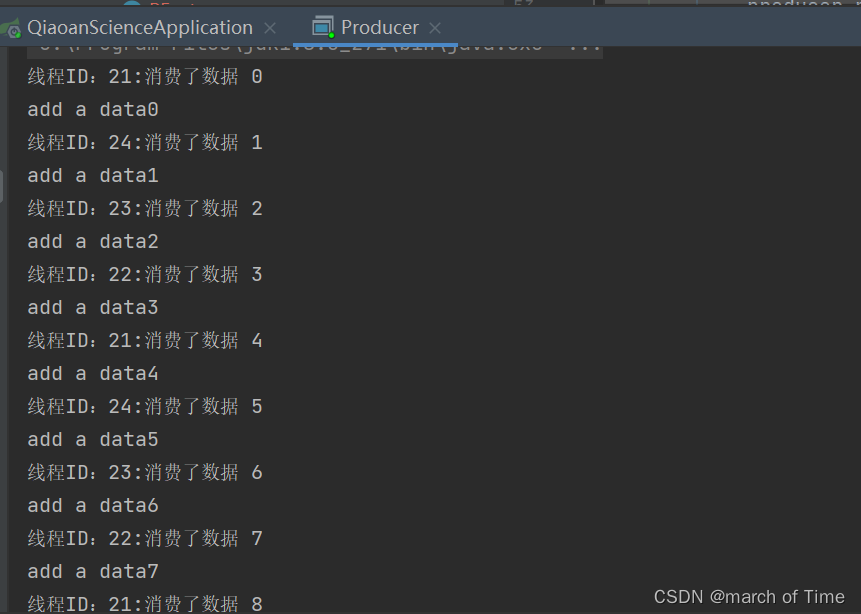This screenshot has width=861, height=614.
Task: Click console line '线程ID: 24:消费了数据 5'
Action: pos(145,406)
